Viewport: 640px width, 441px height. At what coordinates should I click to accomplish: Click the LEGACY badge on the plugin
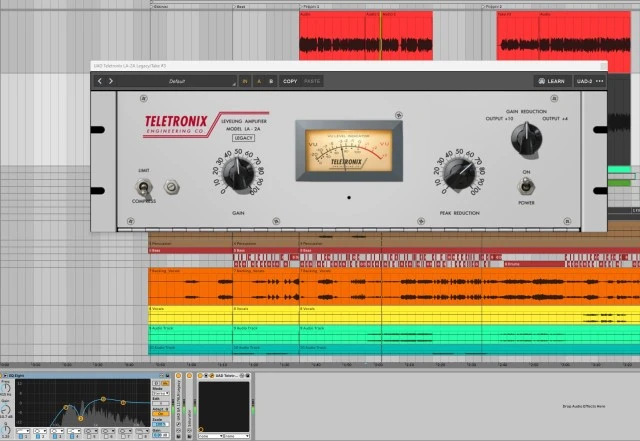(x=244, y=138)
